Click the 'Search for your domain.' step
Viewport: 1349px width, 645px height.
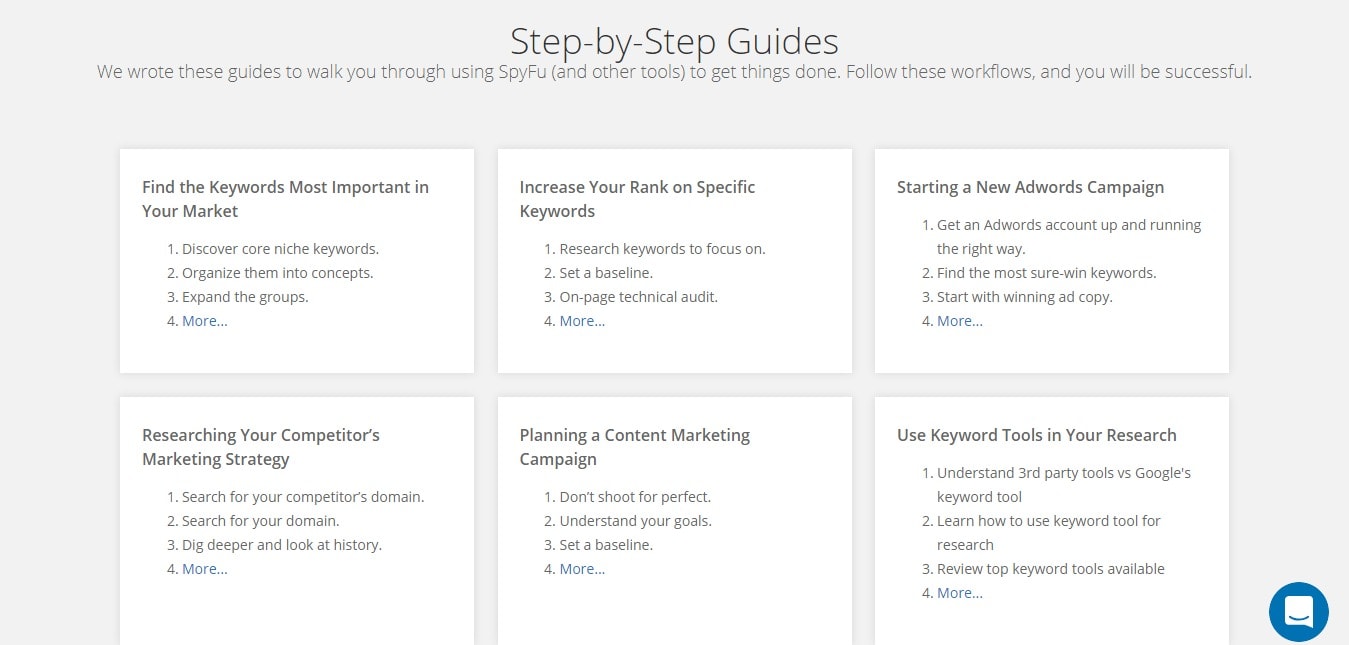click(261, 521)
